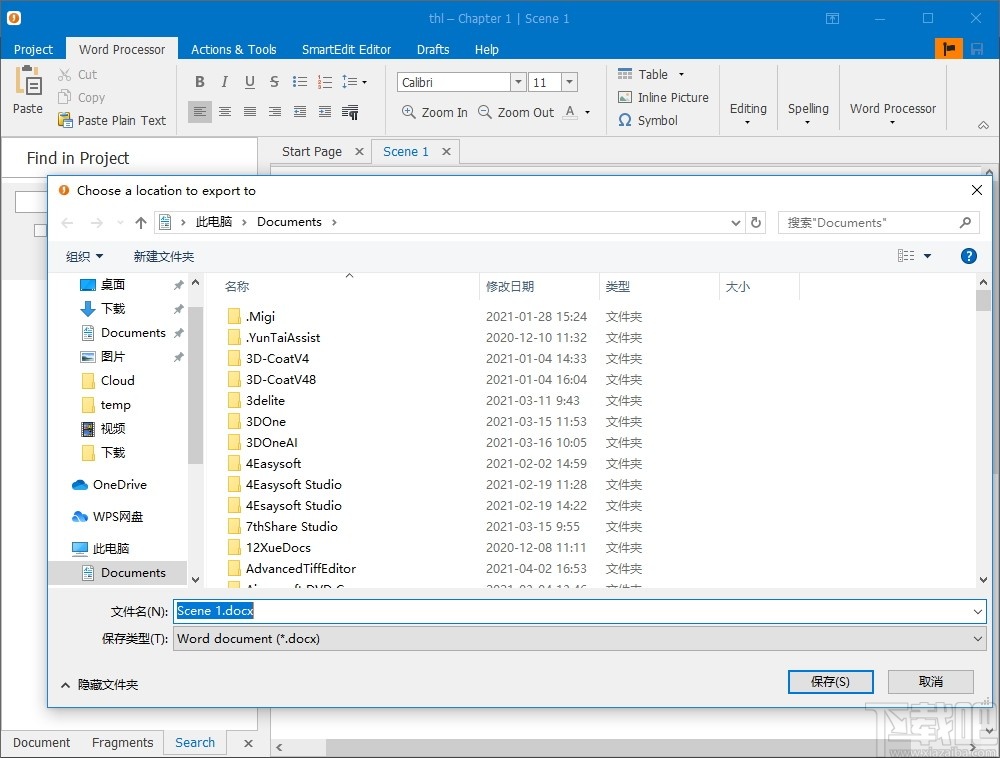Toggle the bulleted list icon
1000x758 pixels.
[x=298, y=81]
